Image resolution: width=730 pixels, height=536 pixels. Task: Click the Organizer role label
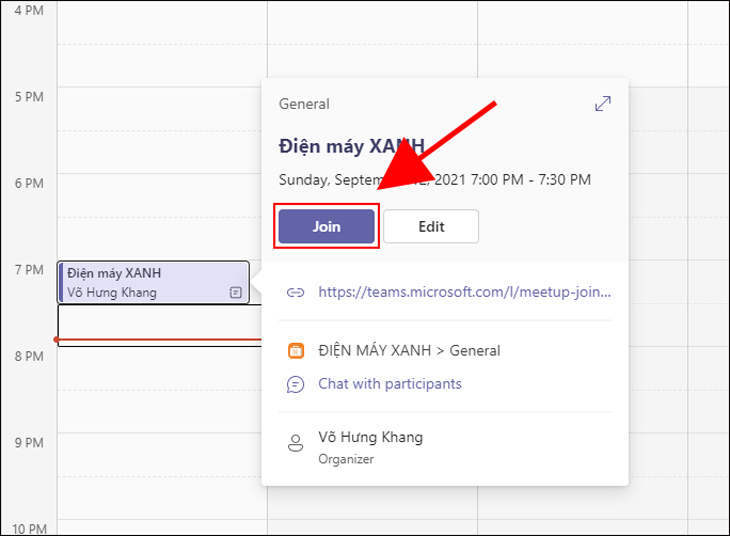(346, 459)
